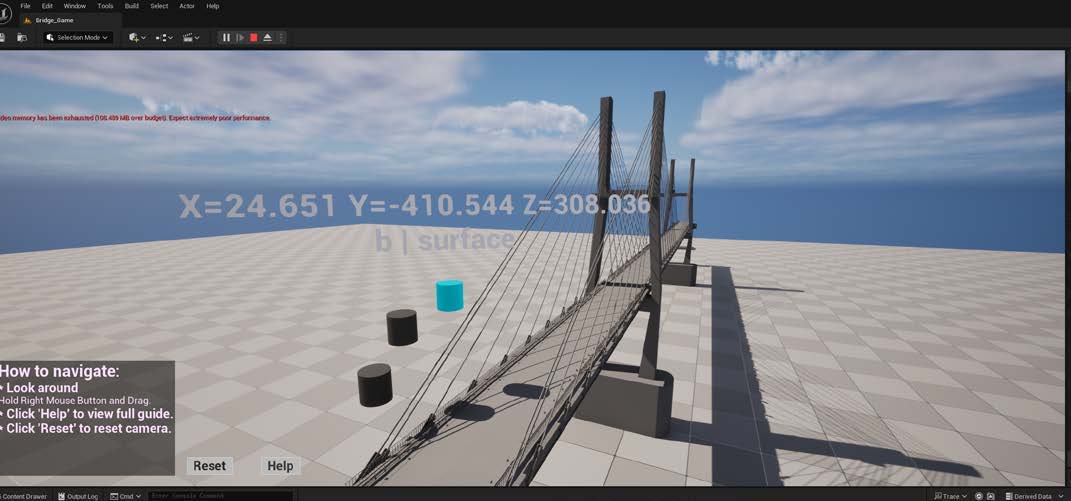Viewport: 1071px width, 501px height.
Task: Expand the Cmd console type dropdown
Action: [126, 496]
